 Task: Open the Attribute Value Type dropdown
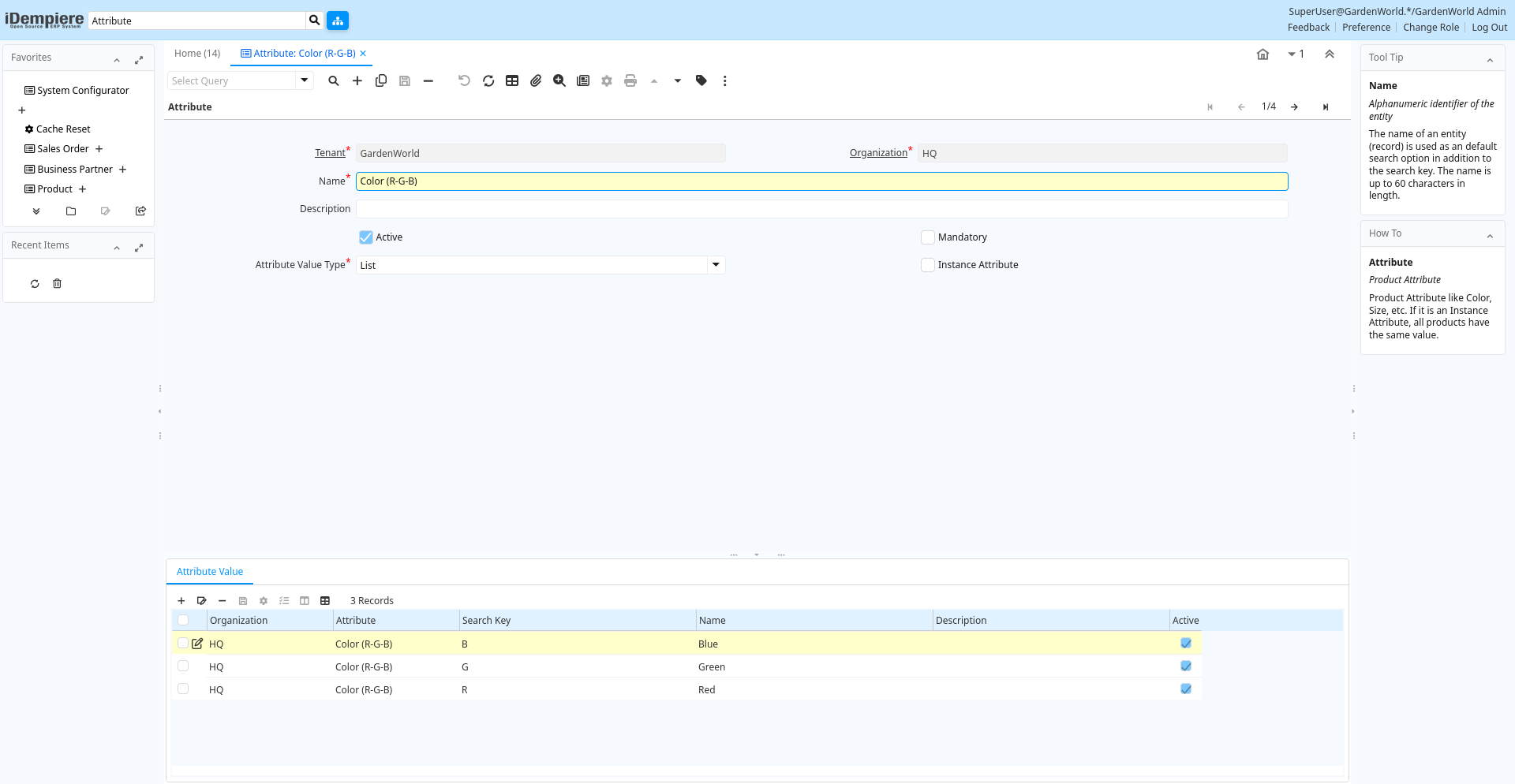716,265
